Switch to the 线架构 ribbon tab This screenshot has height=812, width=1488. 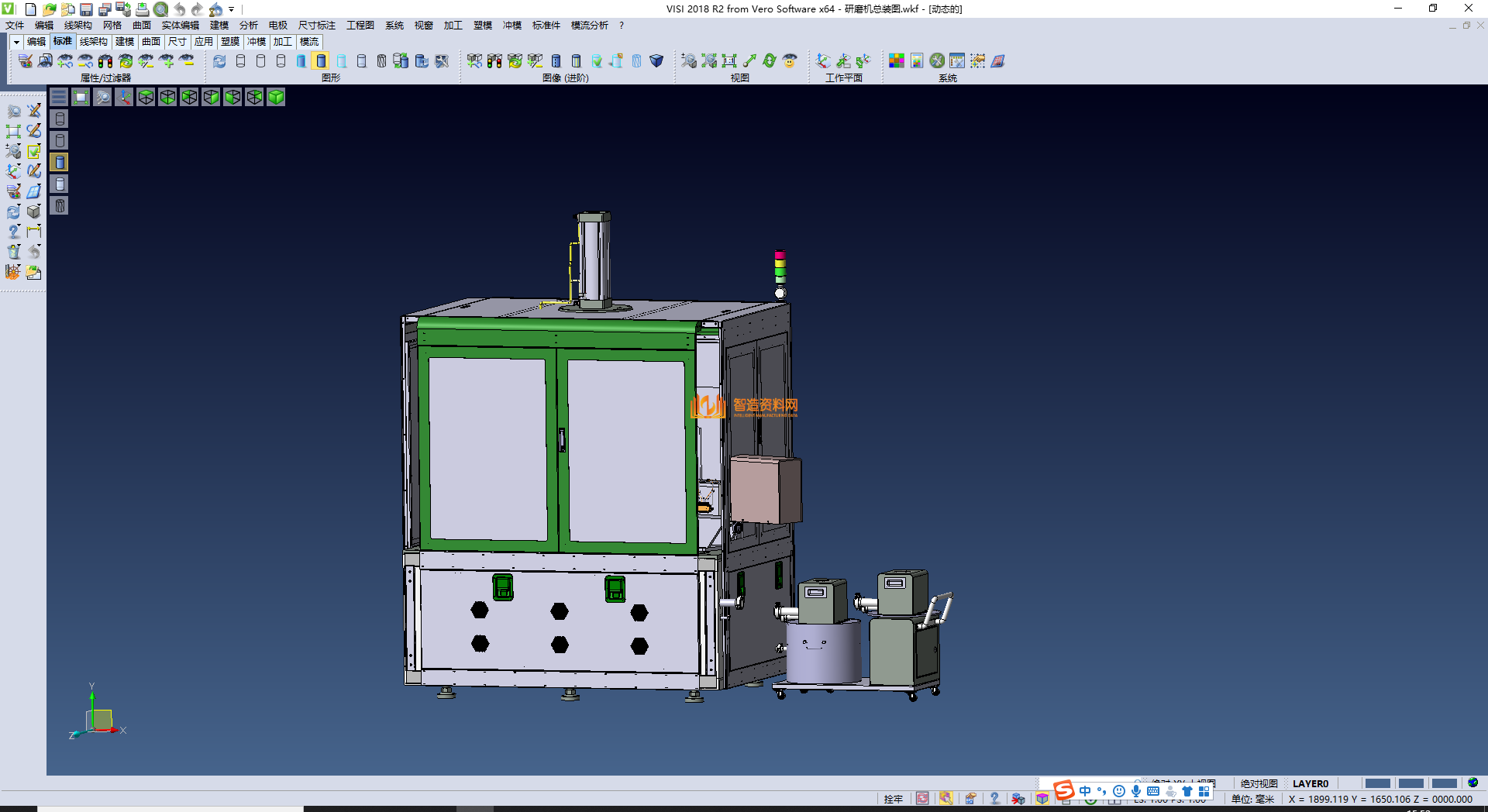(93, 42)
